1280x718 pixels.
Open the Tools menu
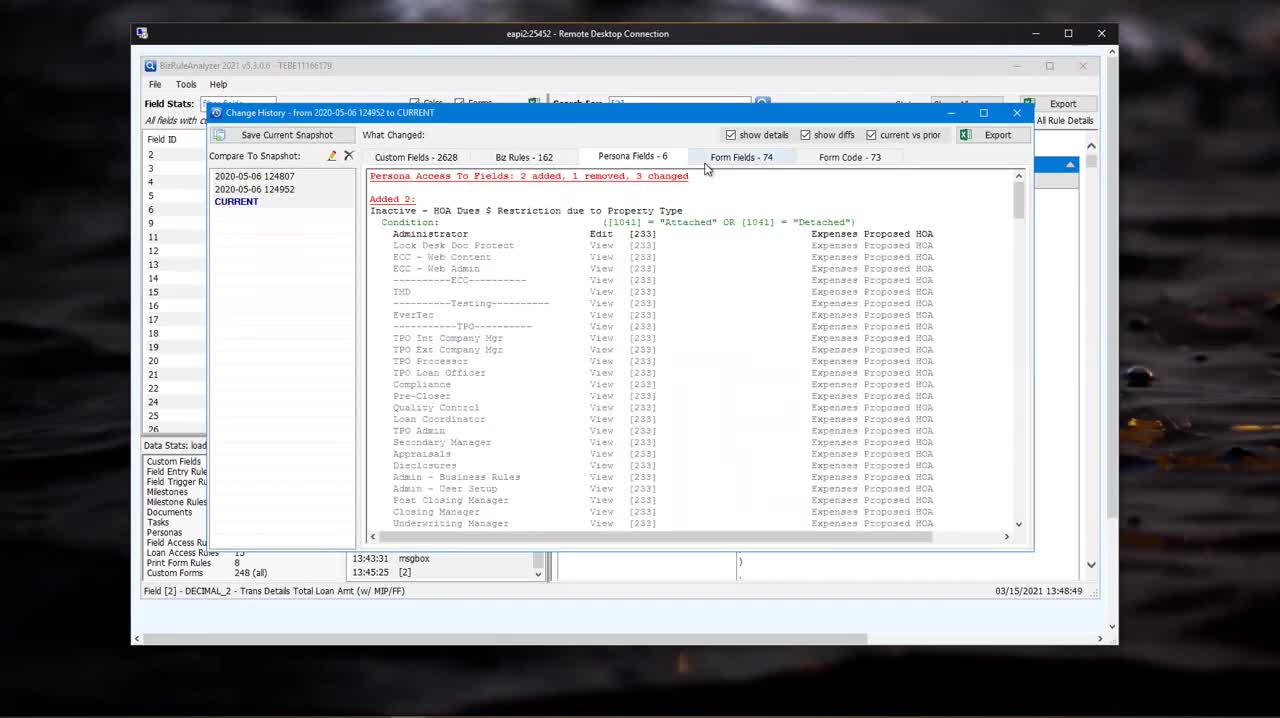pos(186,84)
